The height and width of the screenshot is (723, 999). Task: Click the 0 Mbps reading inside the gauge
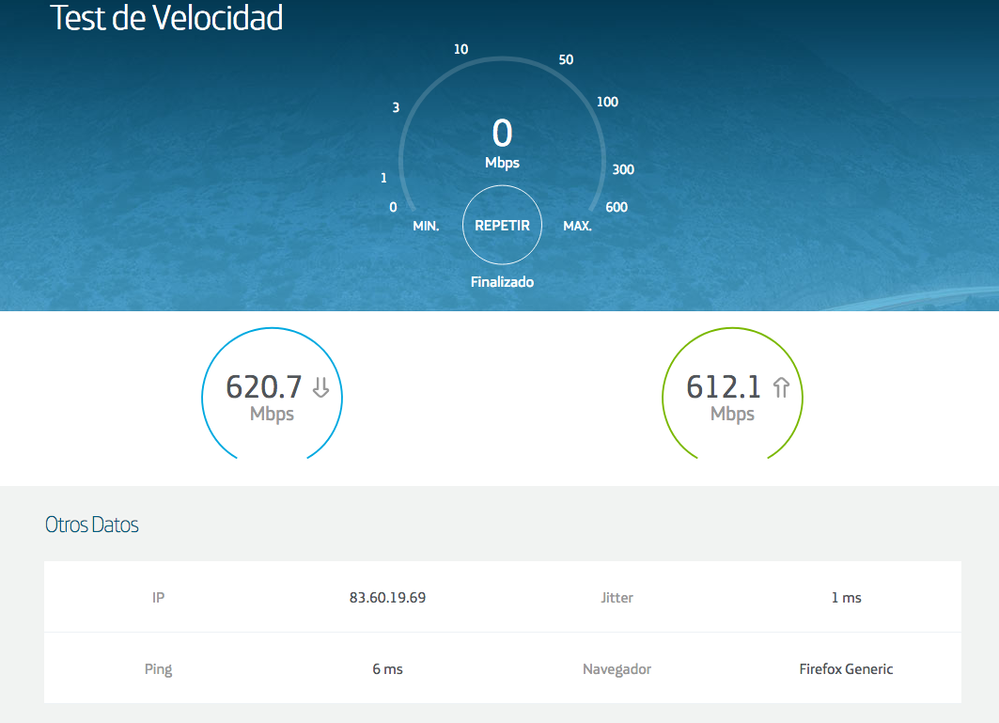[x=502, y=143]
